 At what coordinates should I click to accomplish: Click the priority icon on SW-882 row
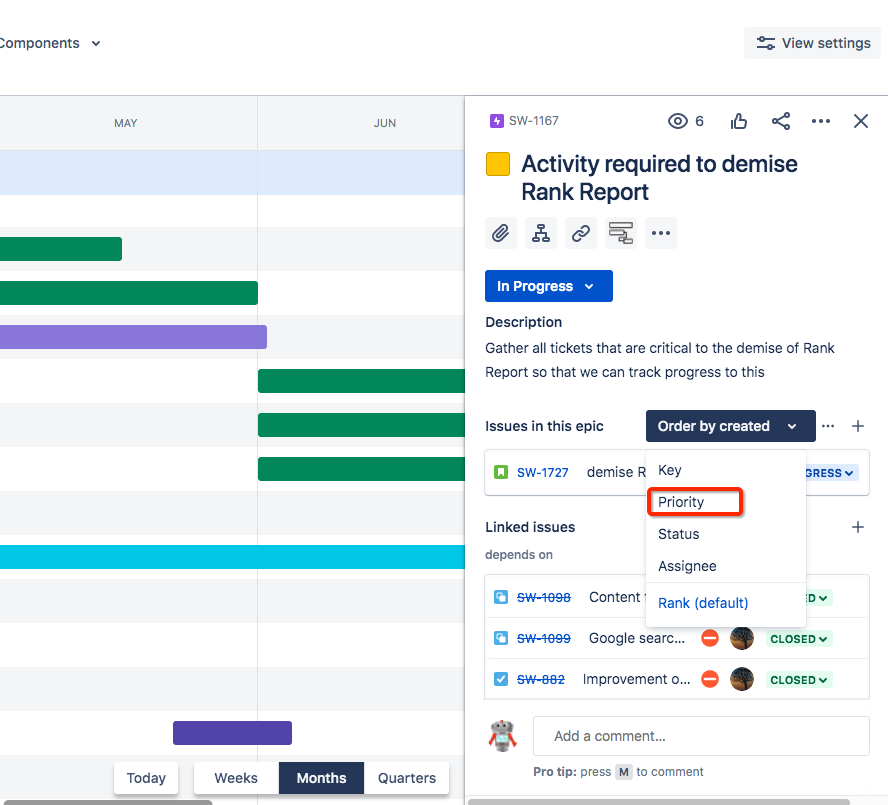click(x=710, y=679)
